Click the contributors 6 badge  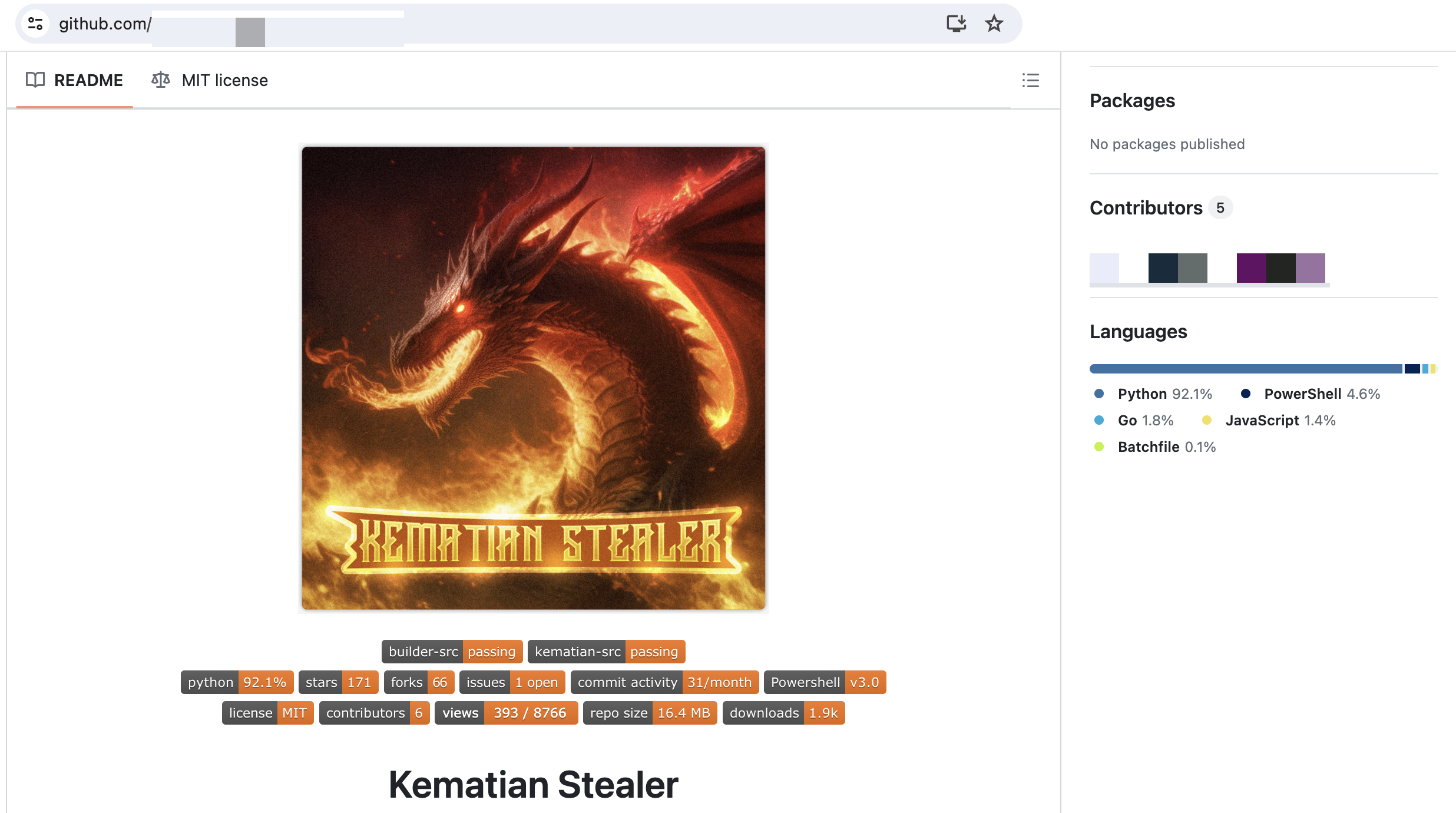click(x=375, y=713)
